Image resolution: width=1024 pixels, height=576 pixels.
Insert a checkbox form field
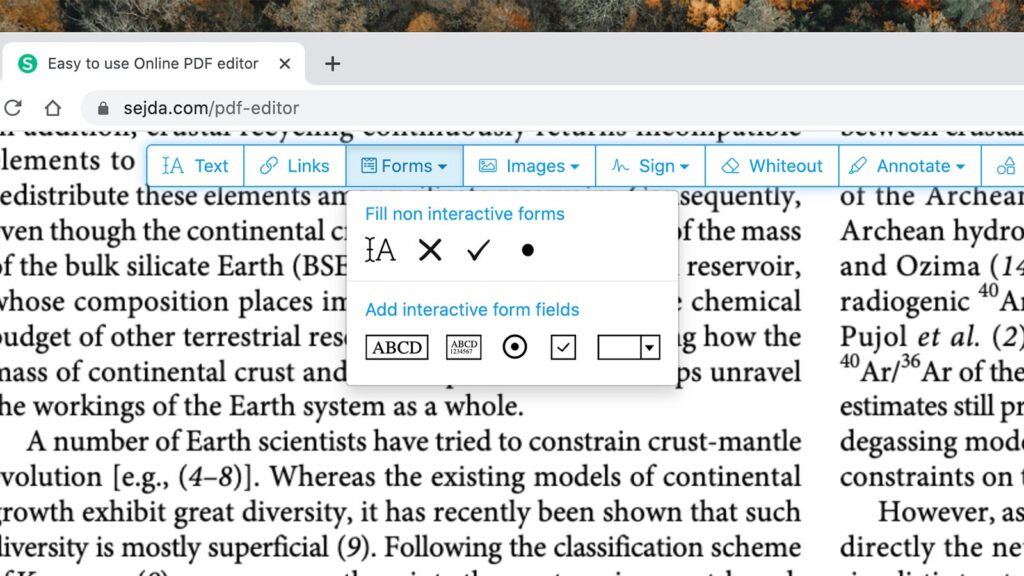coord(563,347)
